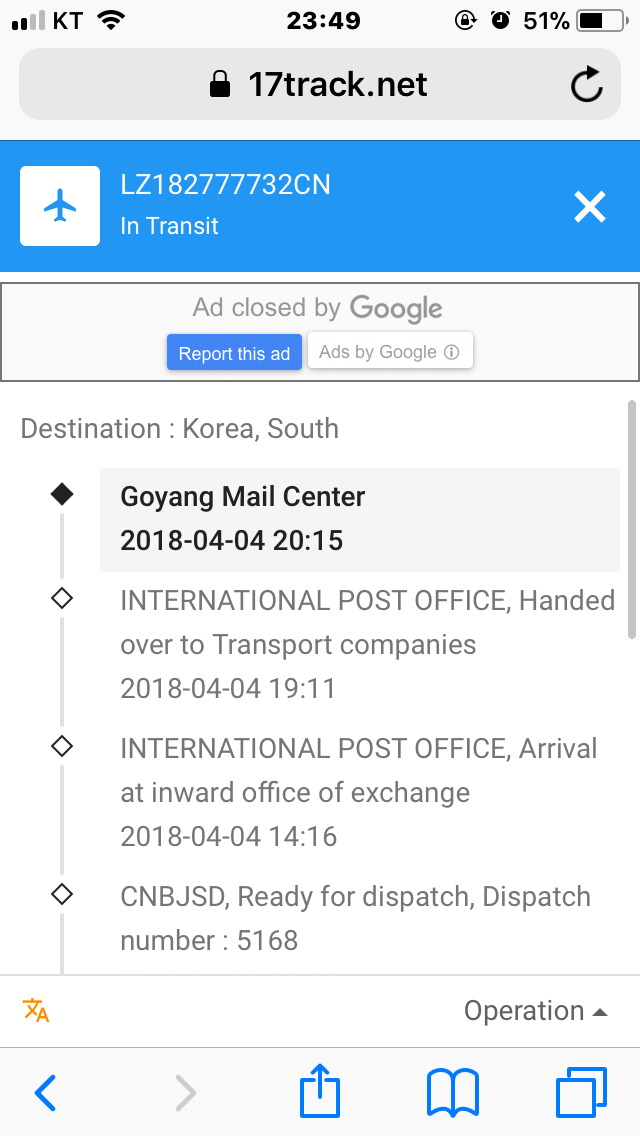Tap the translate language icon

click(x=36, y=1010)
